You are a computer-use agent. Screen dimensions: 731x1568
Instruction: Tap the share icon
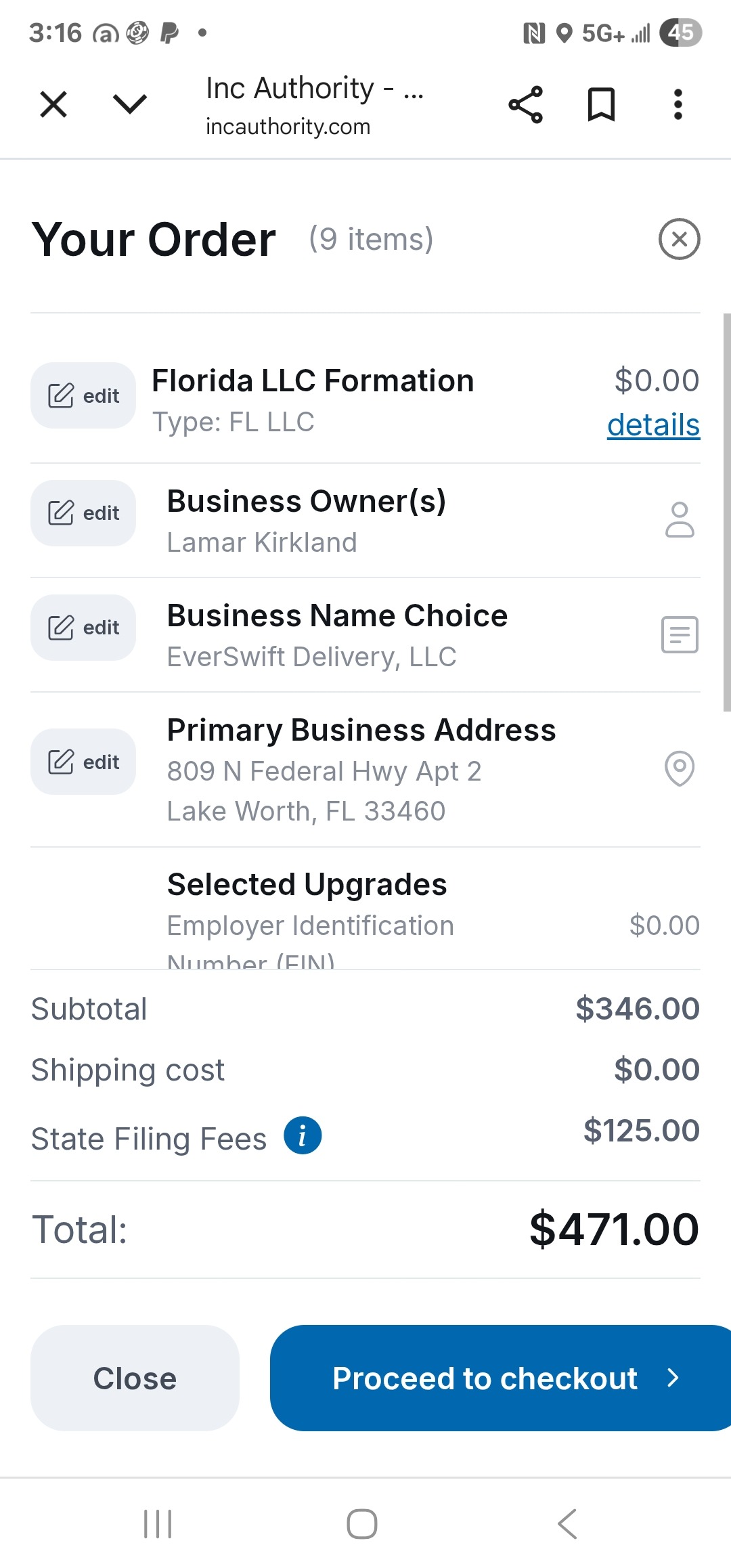click(x=525, y=105)
